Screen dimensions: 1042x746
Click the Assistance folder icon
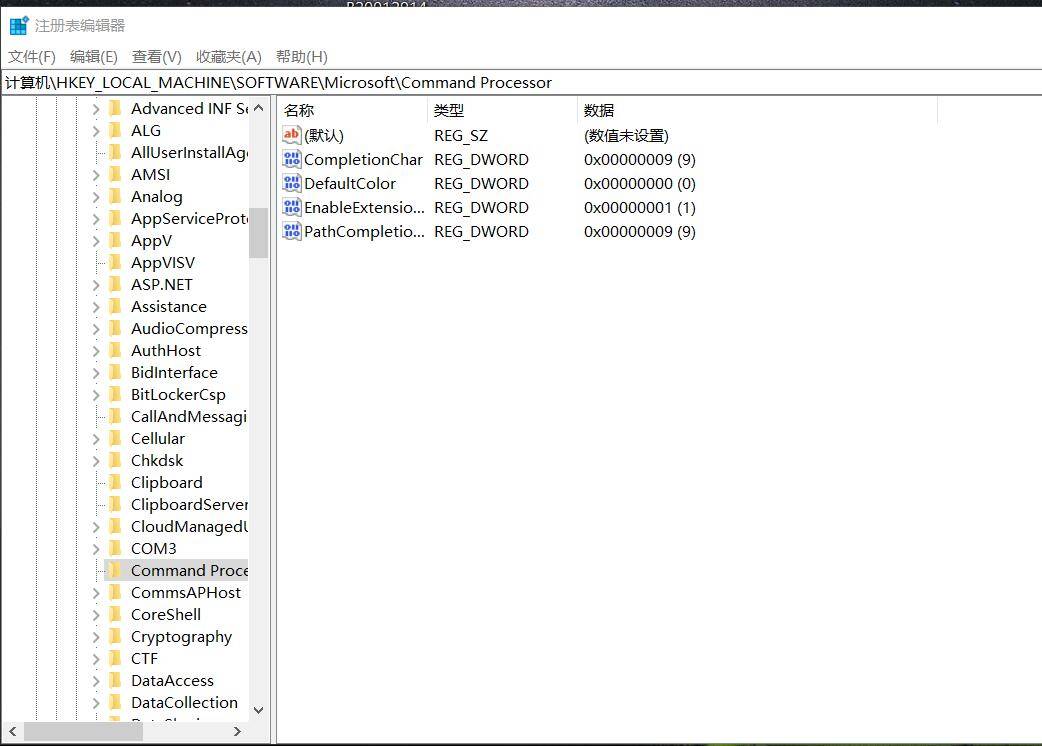(x=115, y=306)
